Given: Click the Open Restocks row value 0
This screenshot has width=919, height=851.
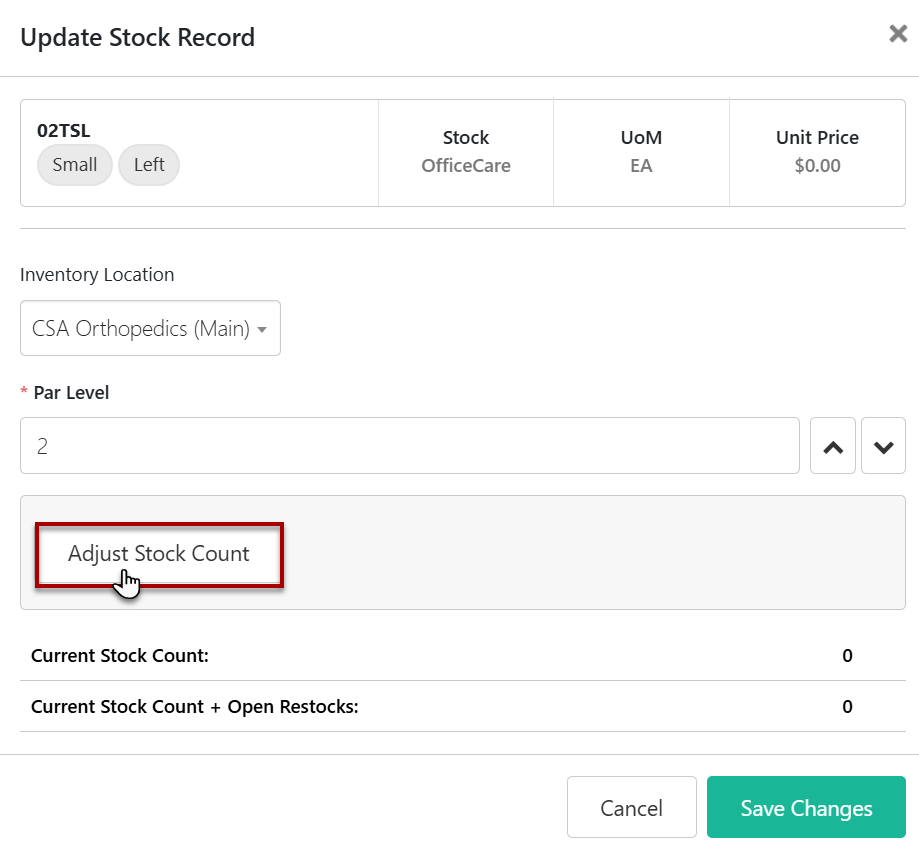Looking at the screenshot, I should point(847,707).
